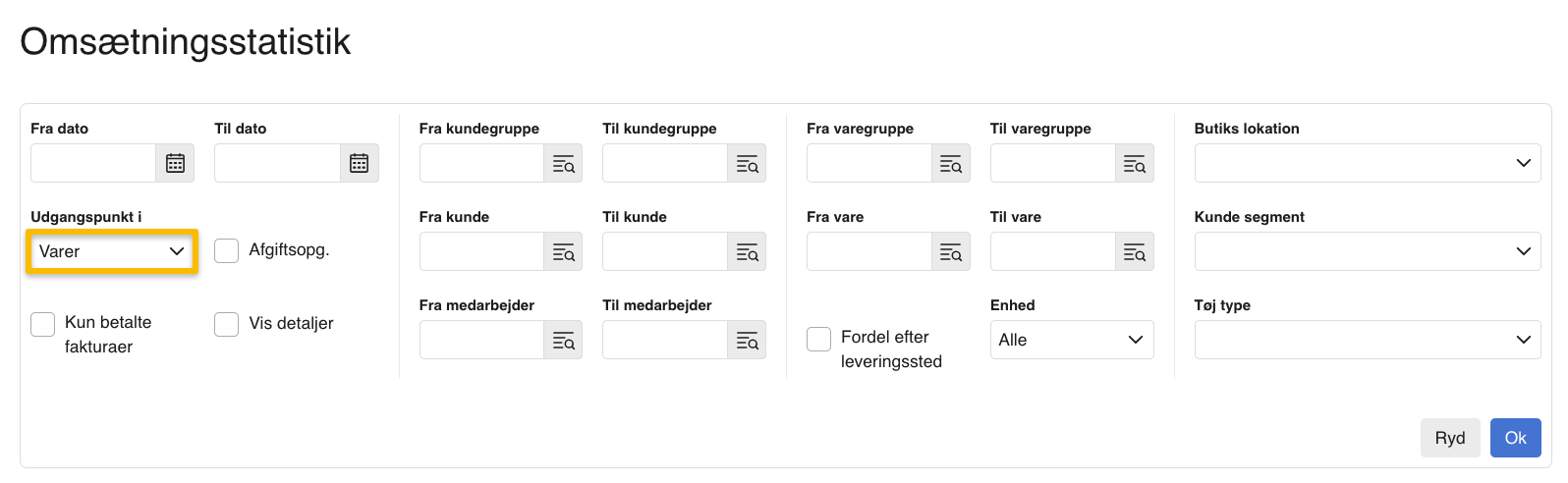The image size is (1568, 483).
Task: Click the Til kundegruppe lookup icon
Action: (747, 163)
